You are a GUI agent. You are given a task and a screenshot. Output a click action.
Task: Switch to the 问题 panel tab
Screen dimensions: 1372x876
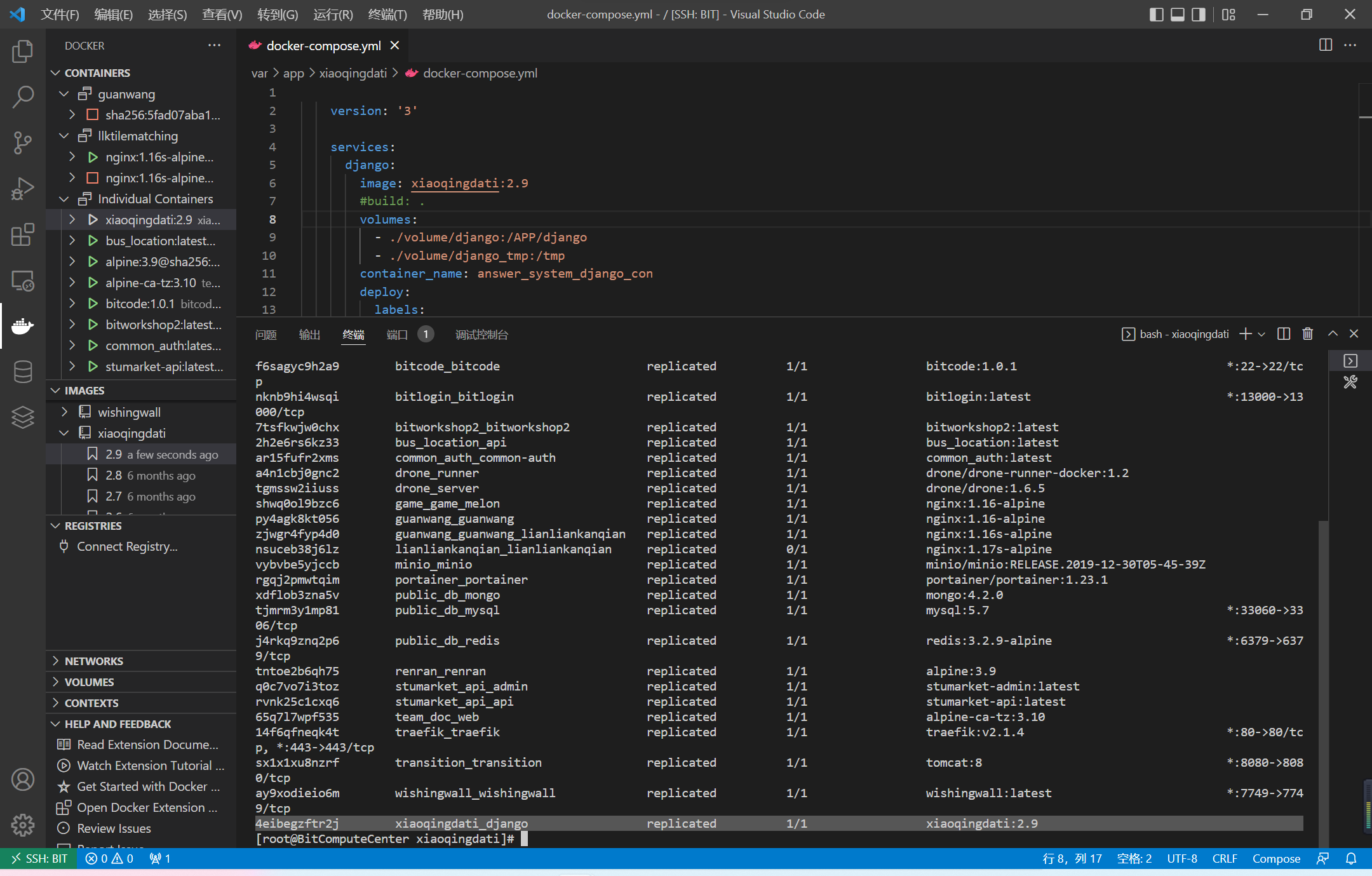266,335
